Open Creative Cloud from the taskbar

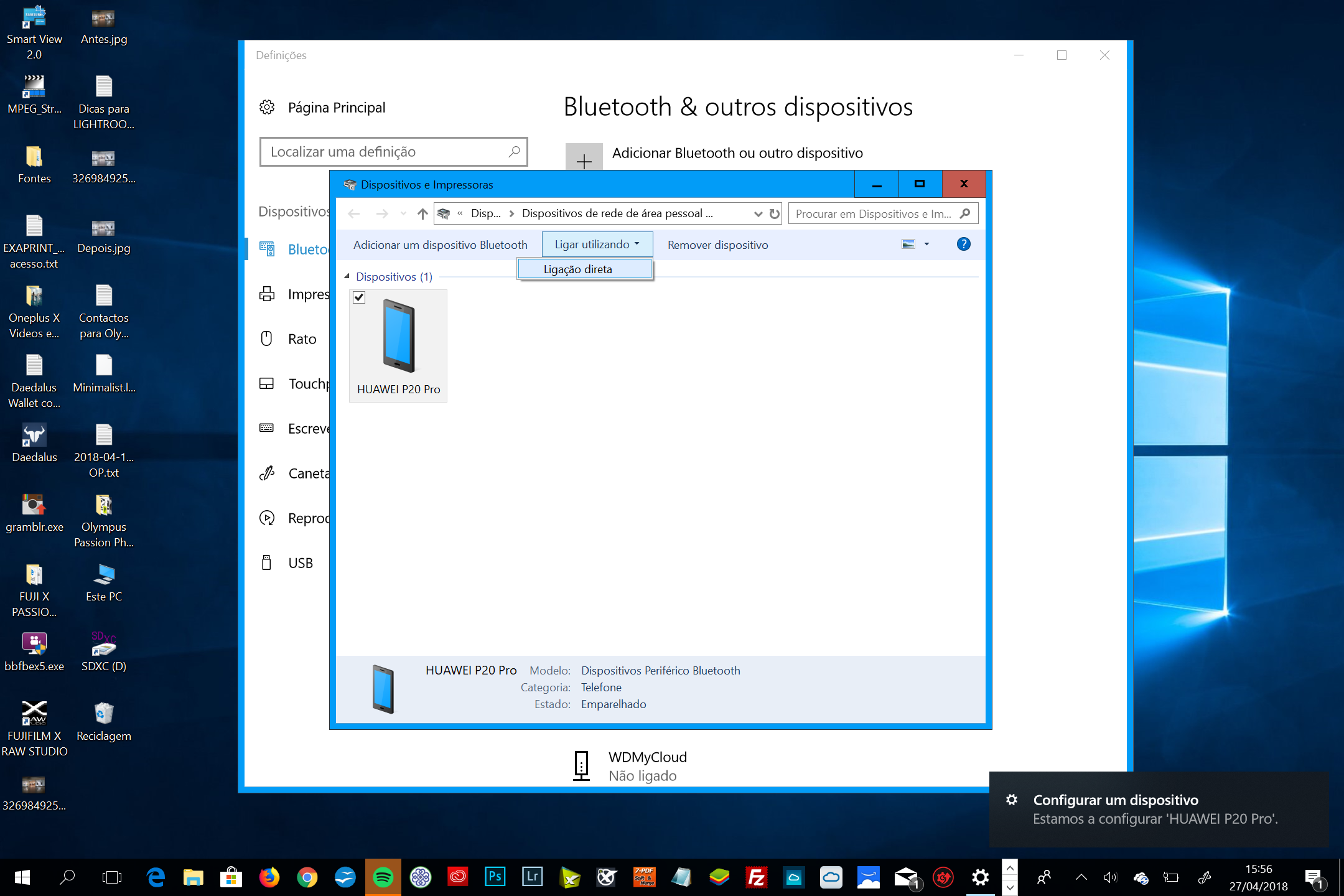pos(458,877)
